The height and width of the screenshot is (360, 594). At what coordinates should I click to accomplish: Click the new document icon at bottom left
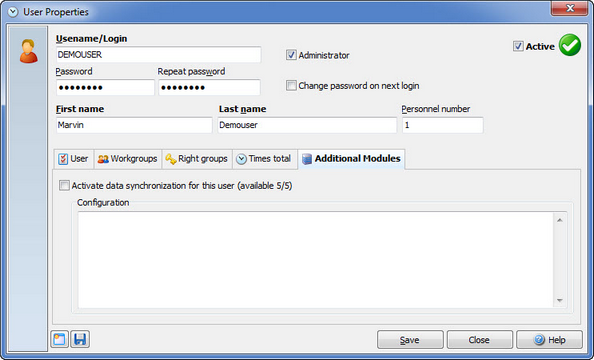[59, 339]
